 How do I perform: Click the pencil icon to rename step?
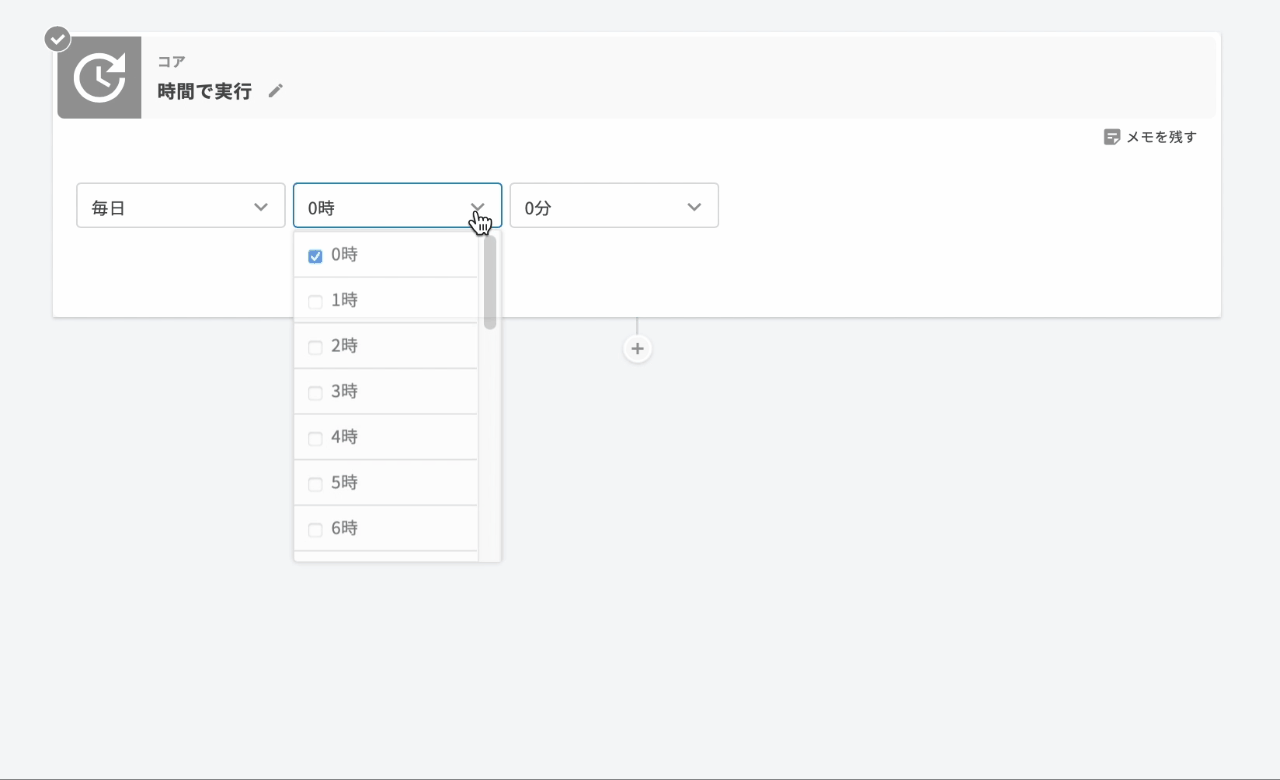(x=276, y=91)
